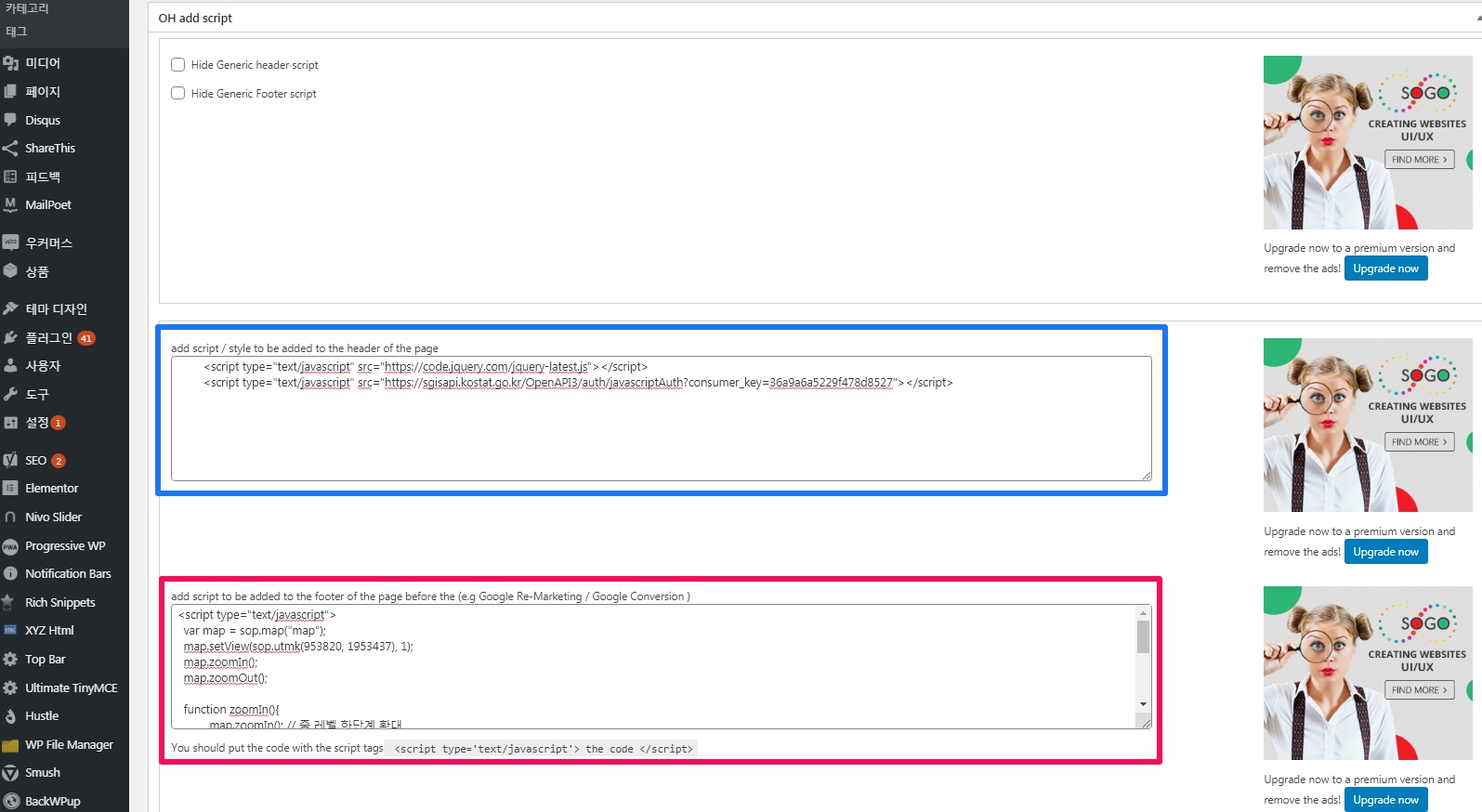Open the Elementor menu label
The height and width of the screenshot is (812, 1482).
52,488
